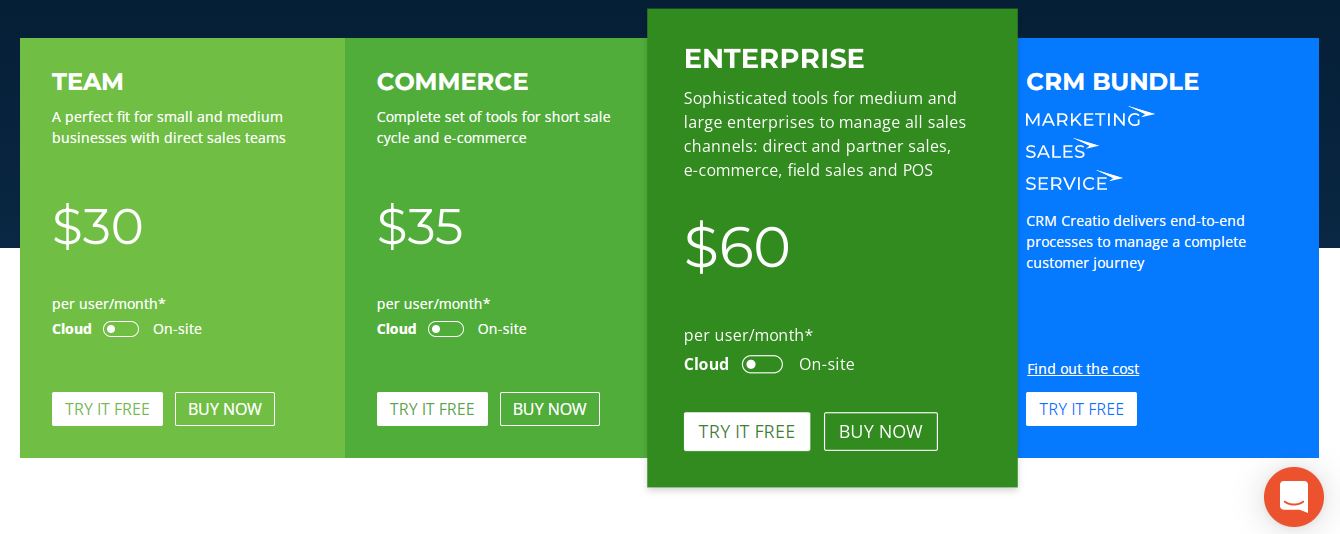This screenshot has width=1340, height=534.
Task: Toggle Enterprise plan Cloud/On-site switch
Action: [x=762, y=364]
